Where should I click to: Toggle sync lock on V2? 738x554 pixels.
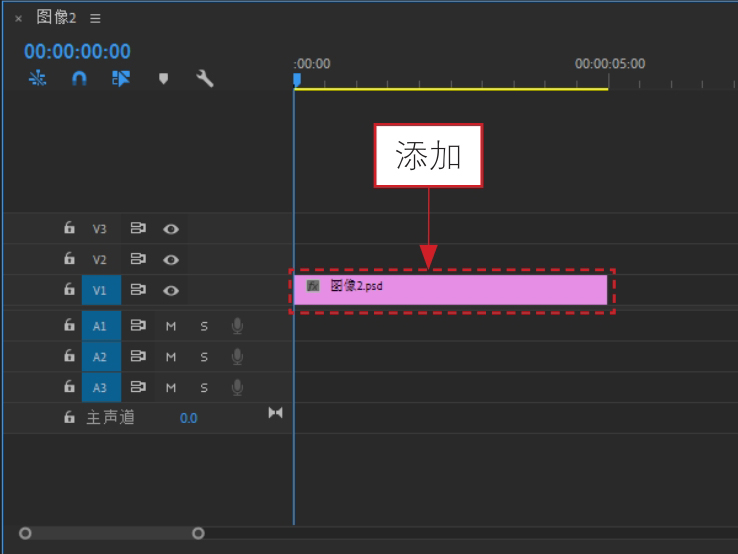[138, 259]
